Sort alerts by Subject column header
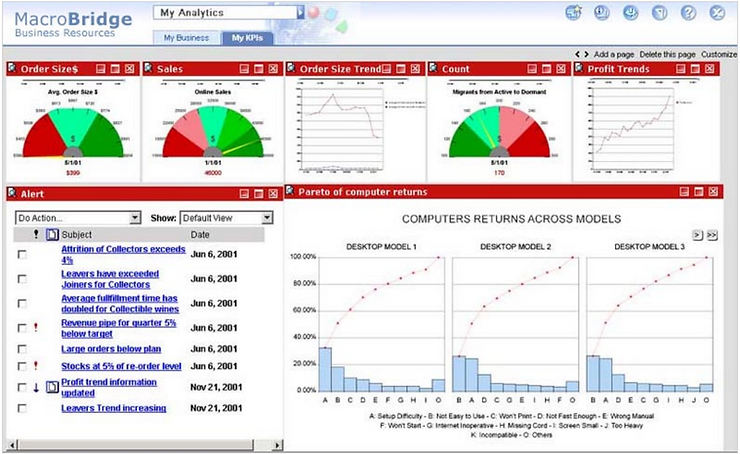 point(77,235)
